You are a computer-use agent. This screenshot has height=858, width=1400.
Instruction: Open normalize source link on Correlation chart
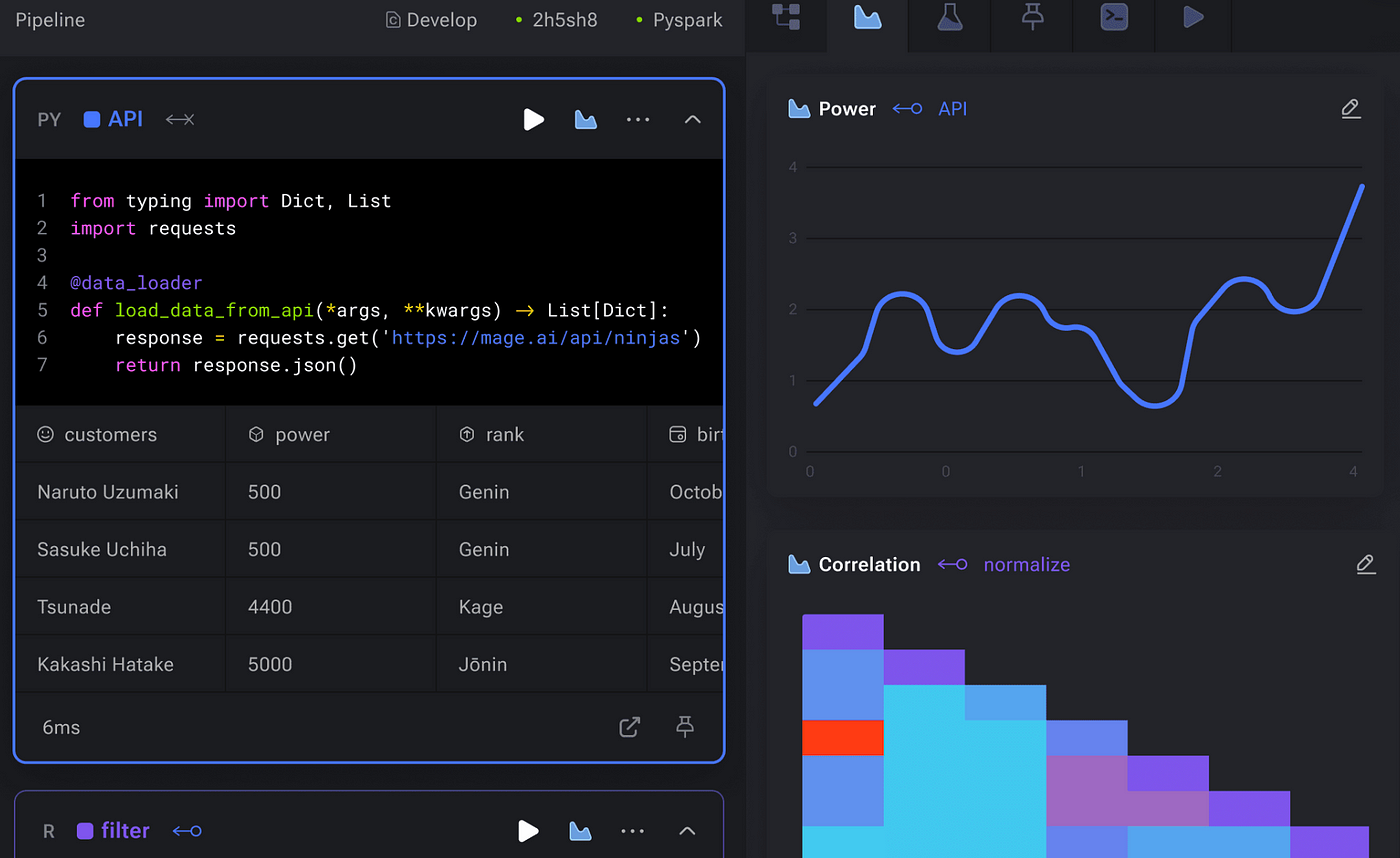(1026, 565)
